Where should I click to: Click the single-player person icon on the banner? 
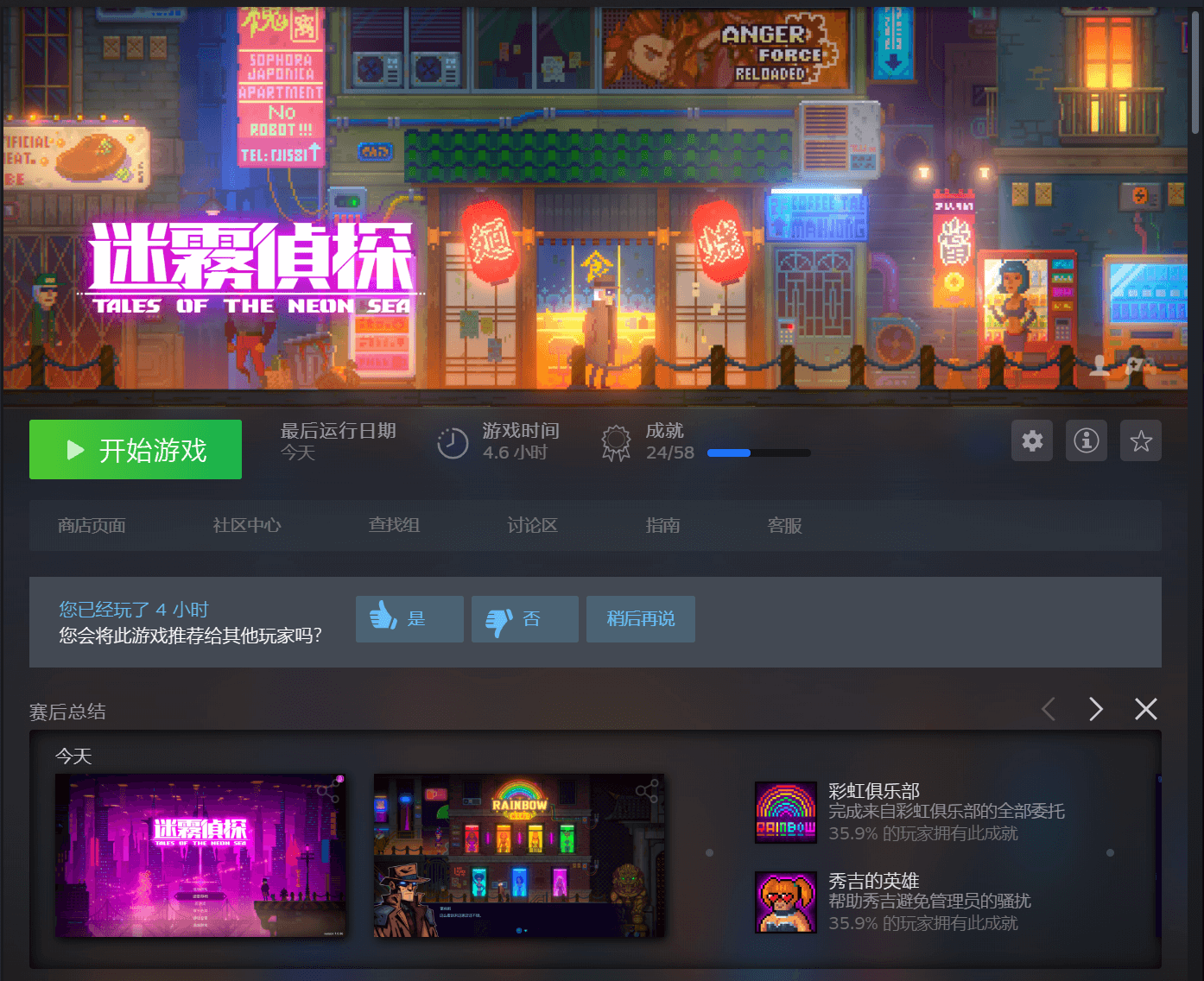click(1099, 364)
